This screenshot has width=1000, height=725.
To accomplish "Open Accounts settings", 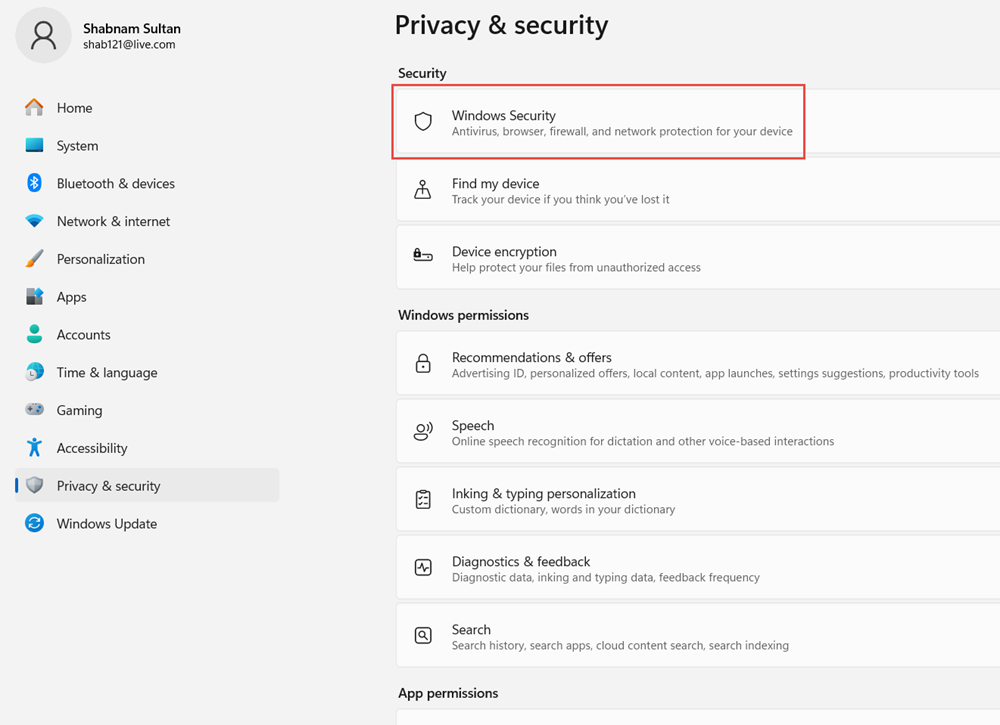I will [x=147, y=334].
